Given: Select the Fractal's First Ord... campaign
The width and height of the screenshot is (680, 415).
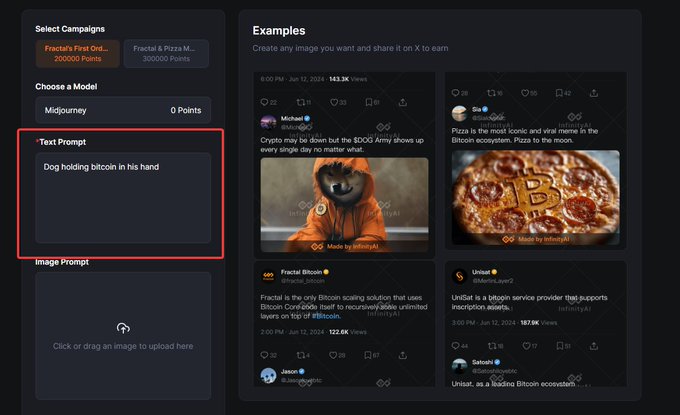Looking at the screenshot, I should tap(78, 53).
